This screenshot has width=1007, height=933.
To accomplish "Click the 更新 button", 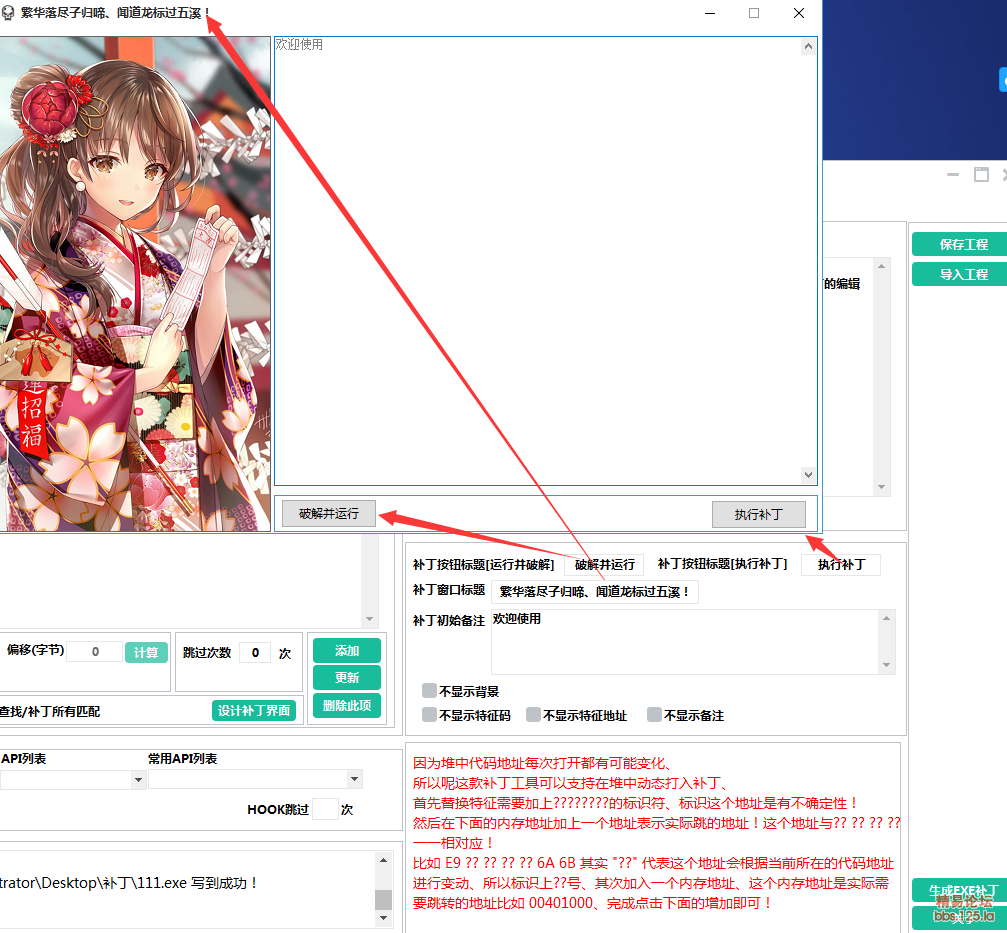I will click(347, 677).
